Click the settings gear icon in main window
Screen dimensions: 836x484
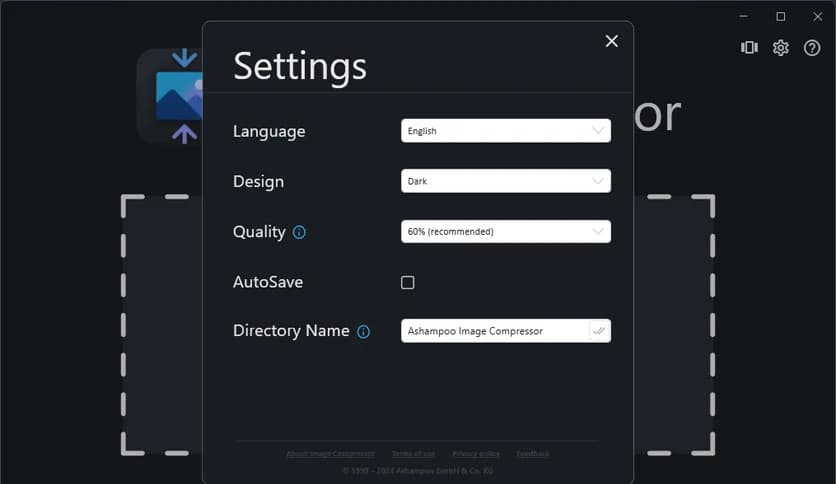(781, 47)
